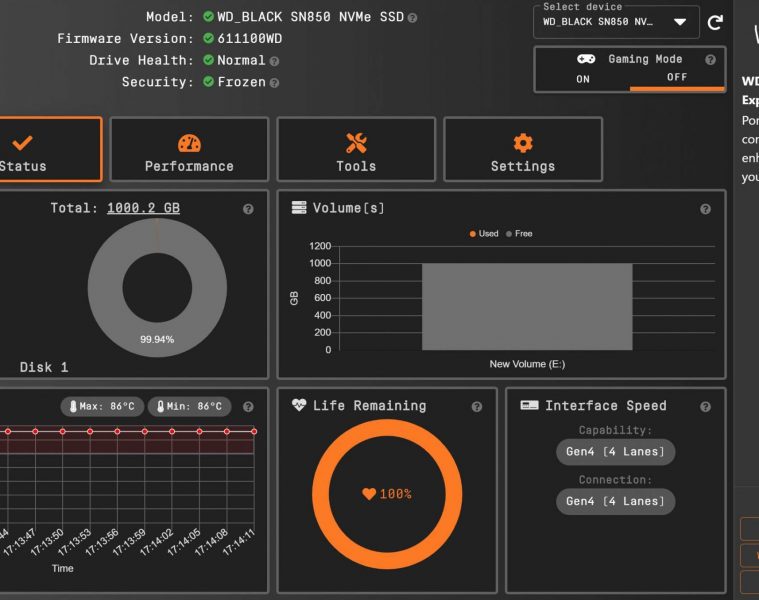Open help icon next to Model name
The height and width of the screenshot is (600, 759).
[x=412, y=18]
